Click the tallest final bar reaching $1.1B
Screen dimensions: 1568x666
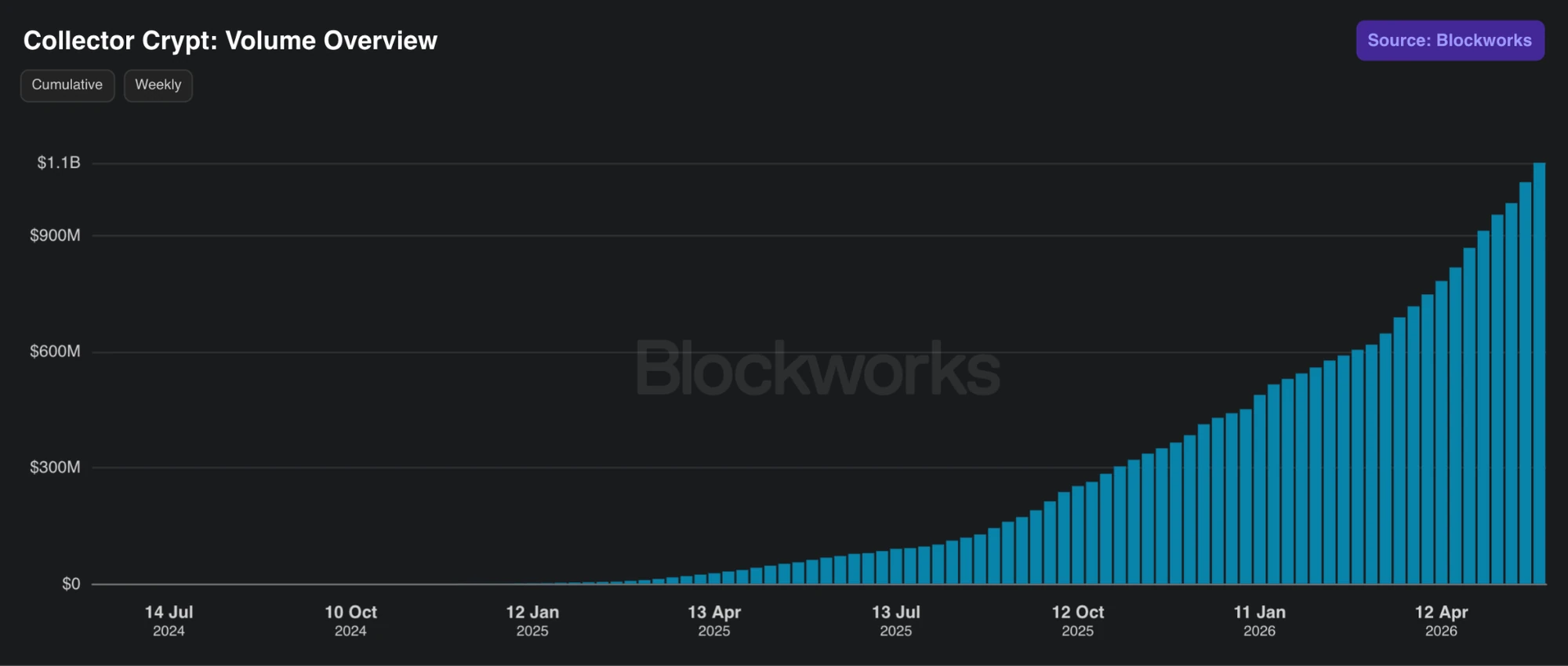coord(1539,373)
